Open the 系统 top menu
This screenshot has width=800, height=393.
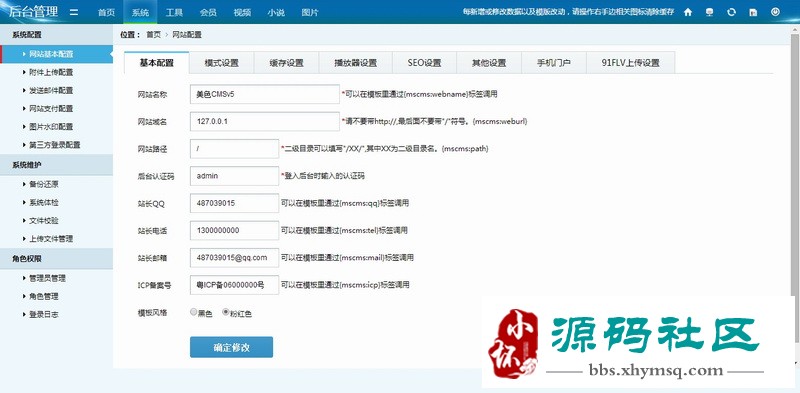(140, 12)
